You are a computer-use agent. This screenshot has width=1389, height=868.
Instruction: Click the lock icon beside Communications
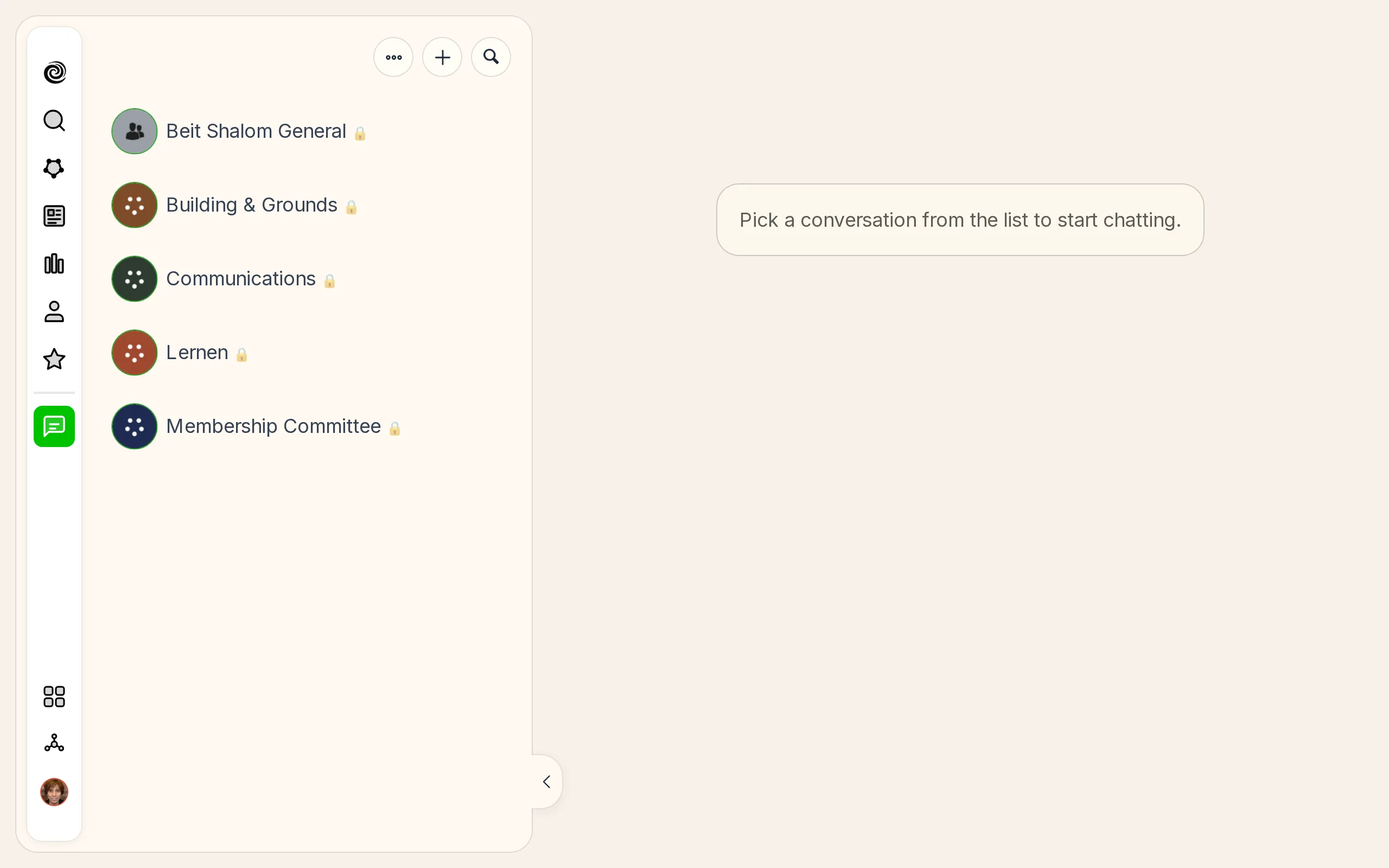pyautogui.click(x=329, y=280)
